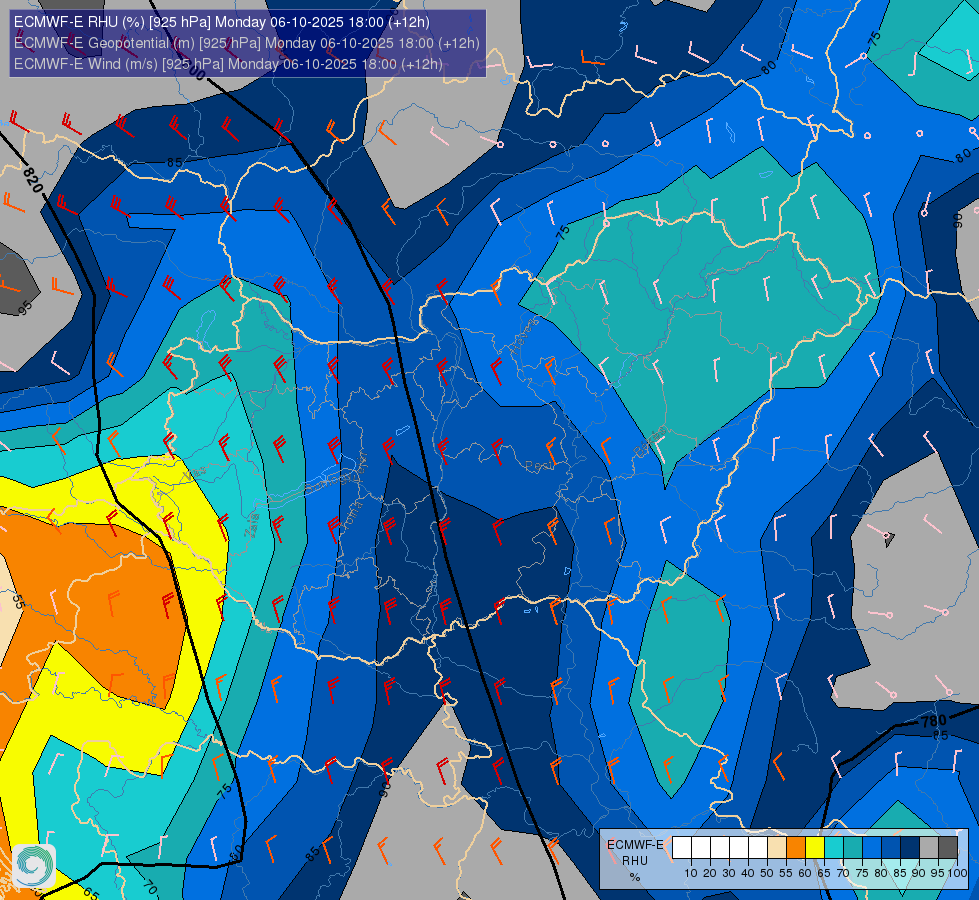Click the 95 humidity contour label on the map
The width and height of the screenshot is (979, 900).
pos(25,307)
